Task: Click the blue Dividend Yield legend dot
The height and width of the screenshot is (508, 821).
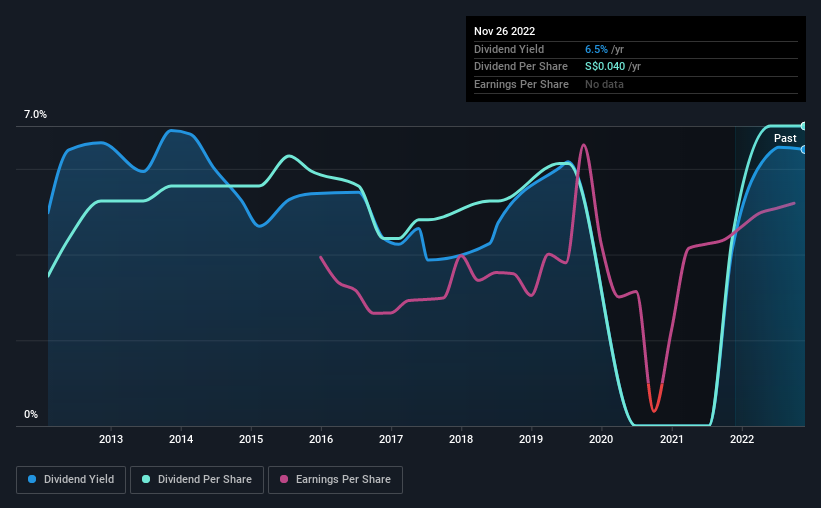Action: coord(32,479)
